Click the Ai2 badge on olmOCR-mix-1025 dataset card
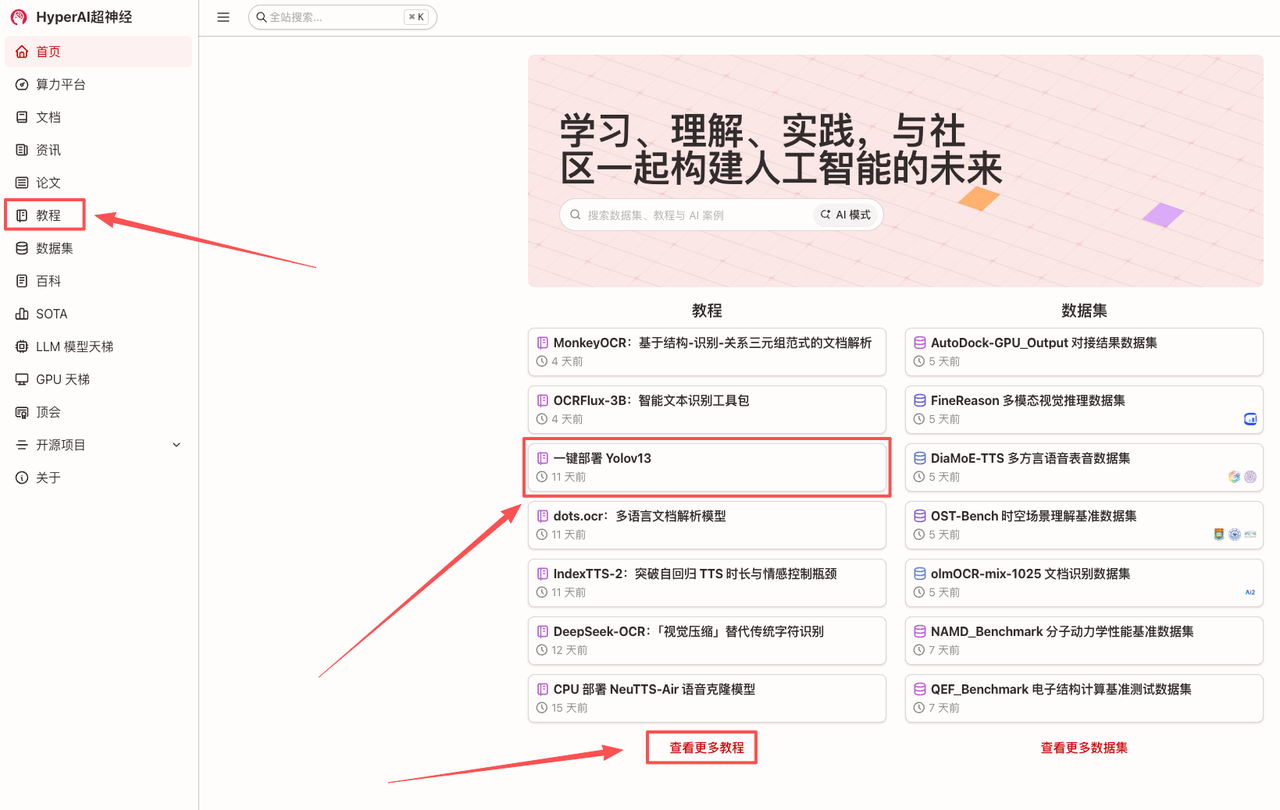This screenshot has width=1280, height=810. tap(1249, 592)
